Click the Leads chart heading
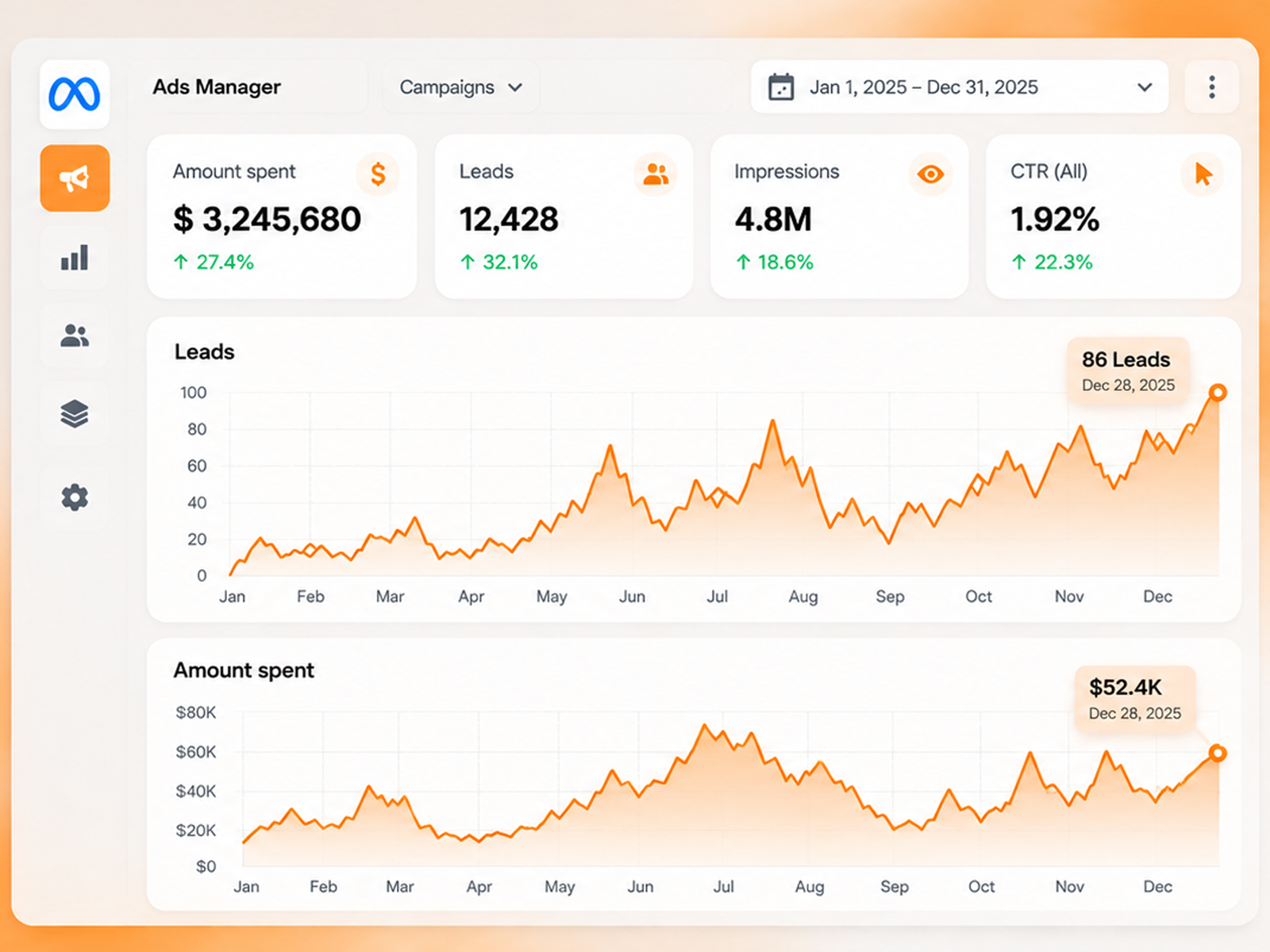The height and width of the screenshot is (952, 1270). pos(205,352)
